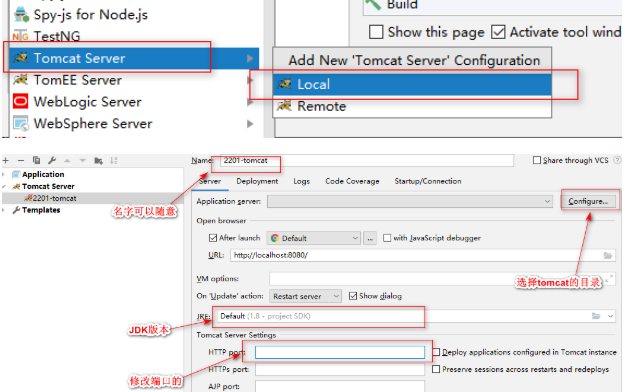The image size is (637, 392).
Task: Click the WebLogic Server red icon
Action: pyautogui.click(x=20, y=101)
